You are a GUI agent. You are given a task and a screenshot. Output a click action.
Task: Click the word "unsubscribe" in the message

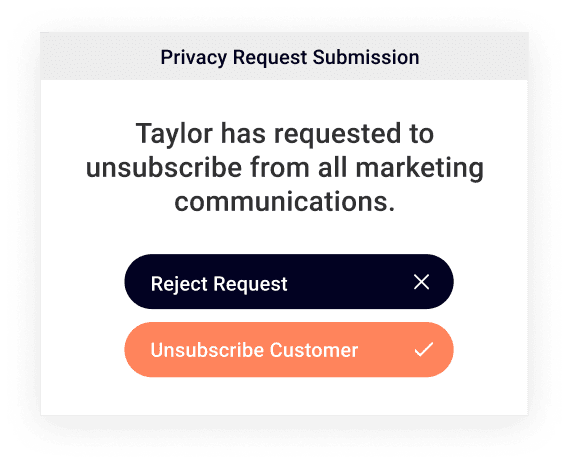(164, 168)
